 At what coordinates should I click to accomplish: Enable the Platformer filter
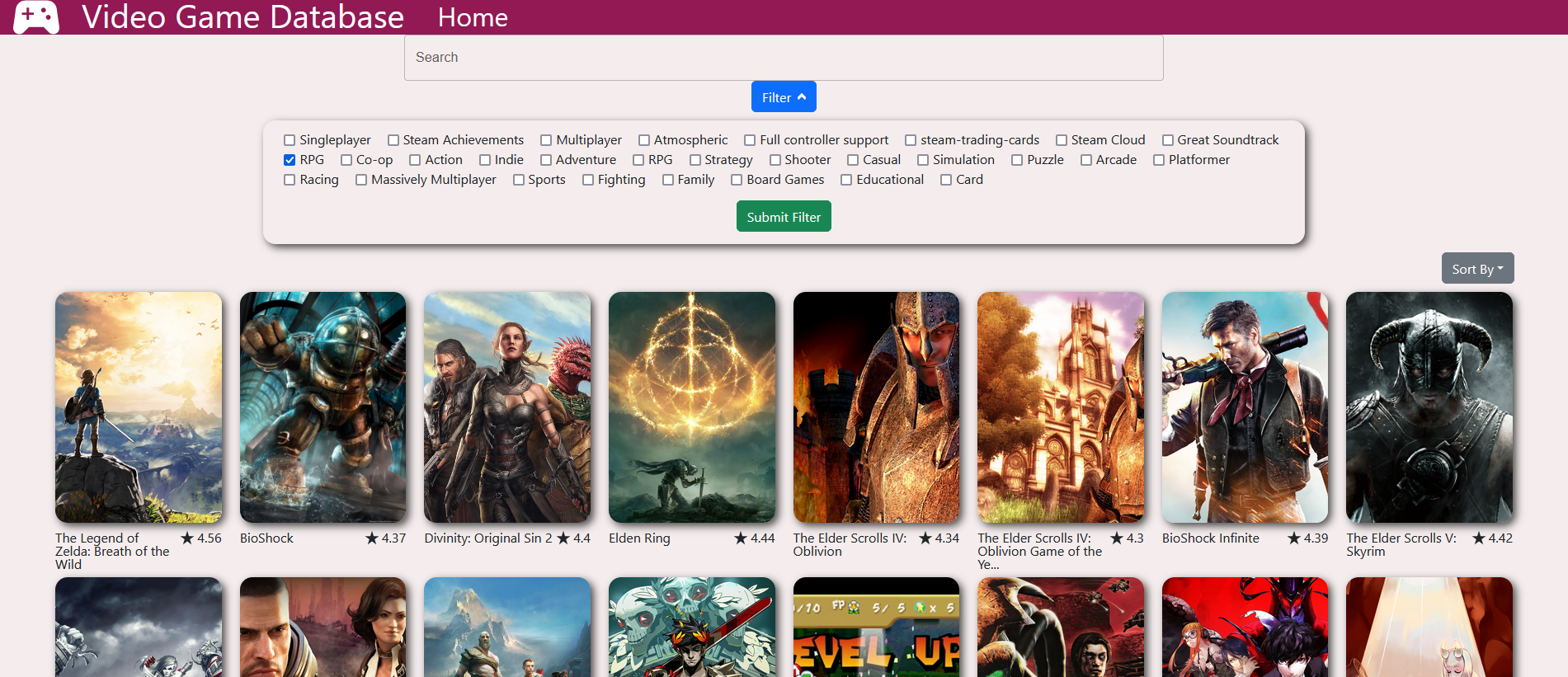coord(1159,160)
